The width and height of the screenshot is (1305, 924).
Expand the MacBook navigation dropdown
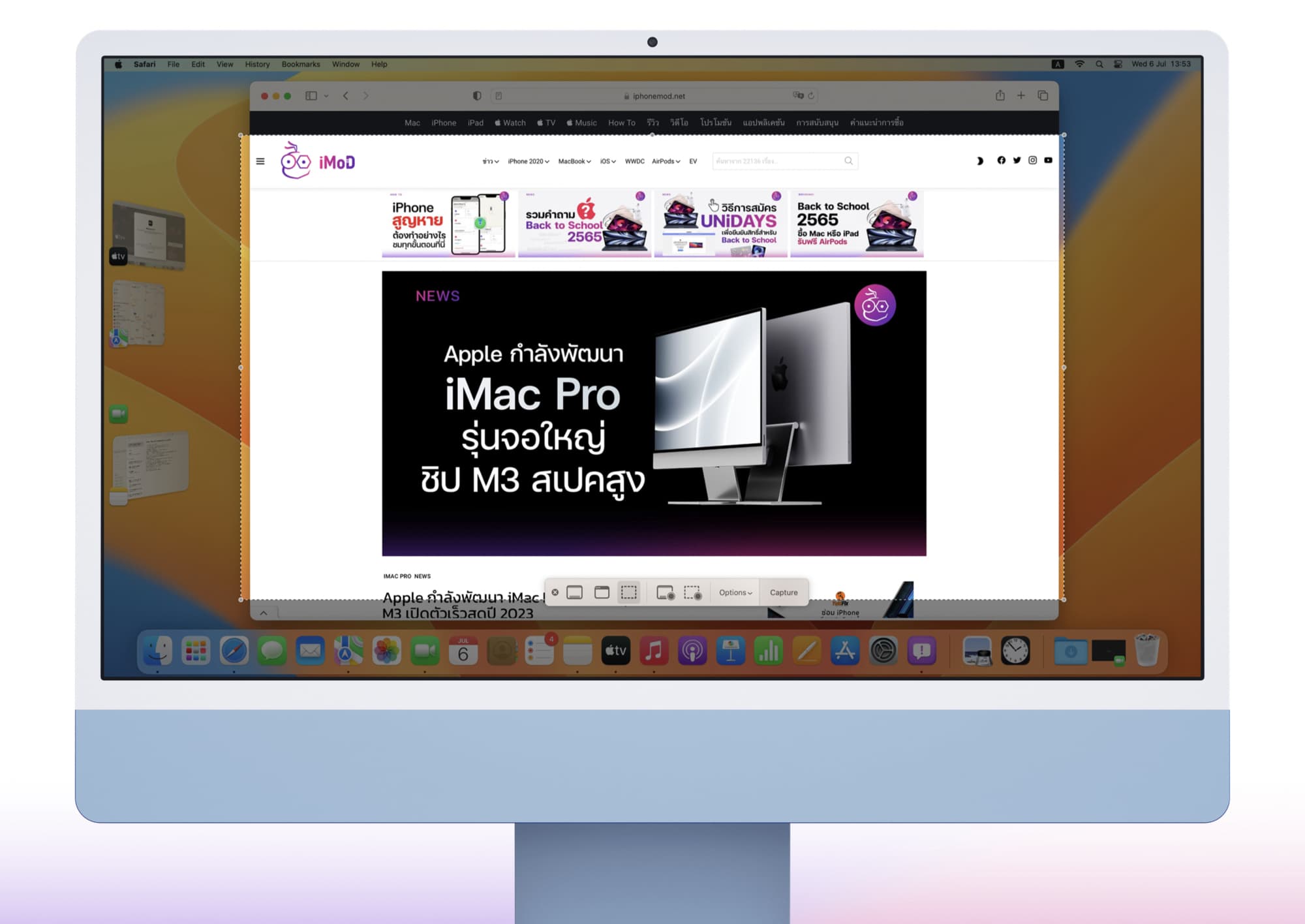tap(574, 161)
